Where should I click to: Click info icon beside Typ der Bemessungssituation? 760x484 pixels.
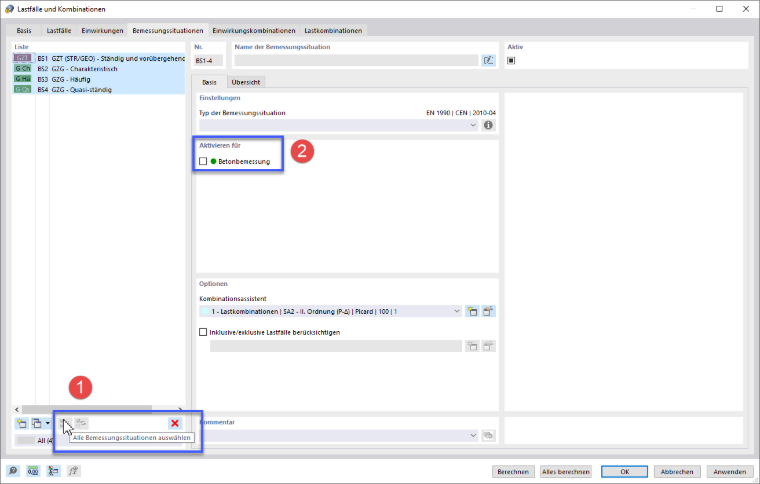coord(488,125)
